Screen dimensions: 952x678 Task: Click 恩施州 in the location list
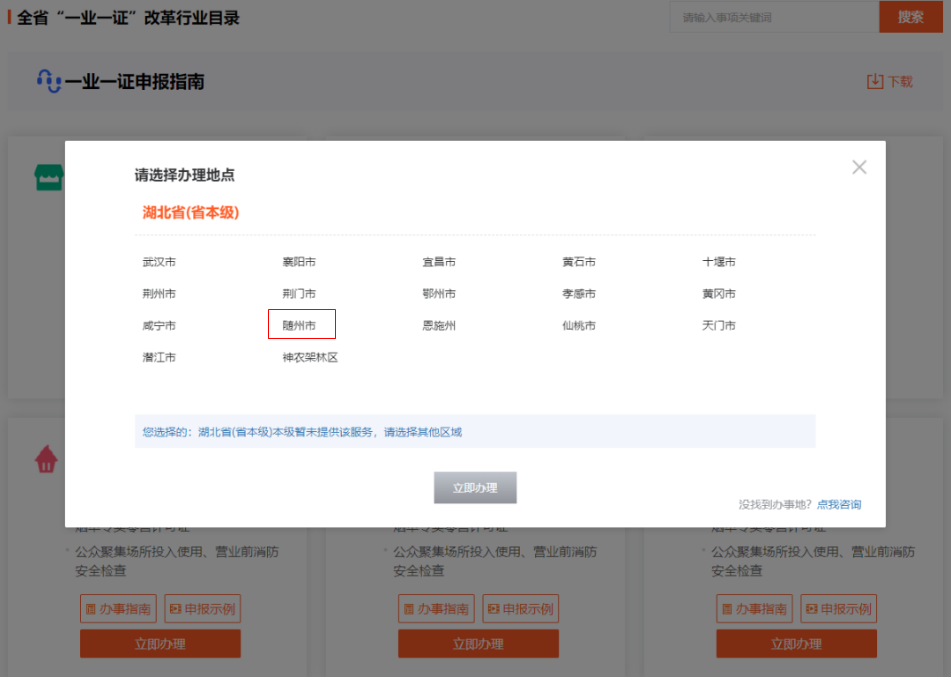click(439, 326)
